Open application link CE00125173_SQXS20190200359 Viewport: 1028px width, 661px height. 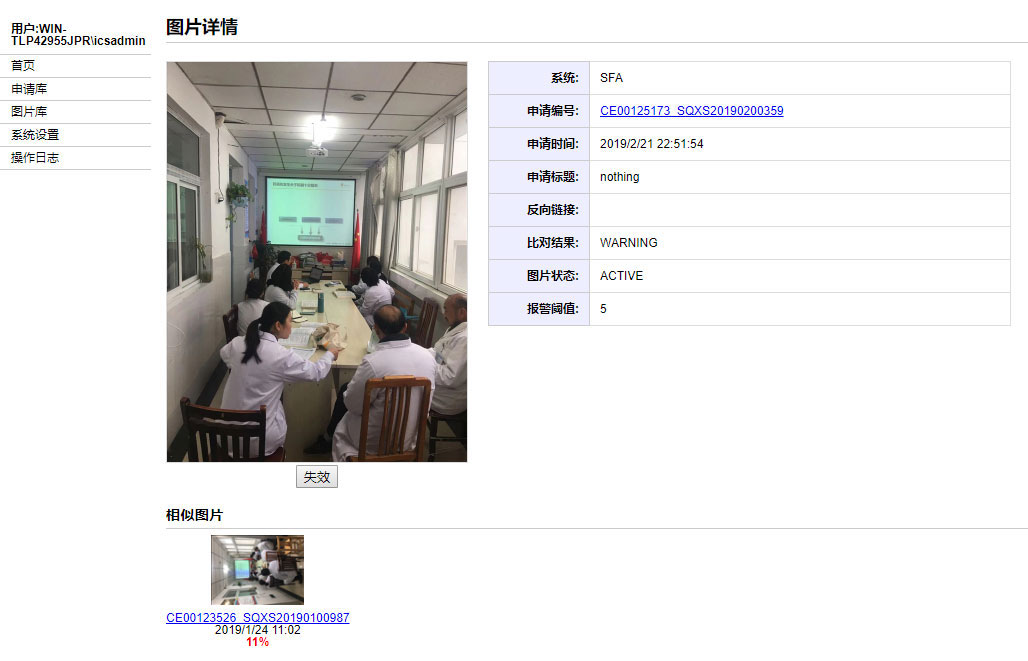click(x=692, y=111)
